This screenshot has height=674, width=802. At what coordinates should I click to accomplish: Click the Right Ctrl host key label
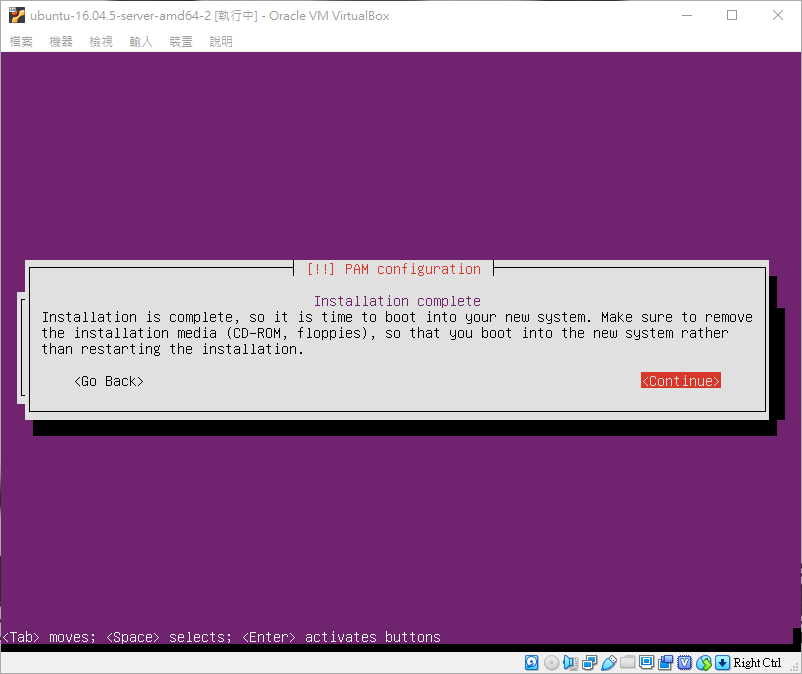tap(757, 663)
